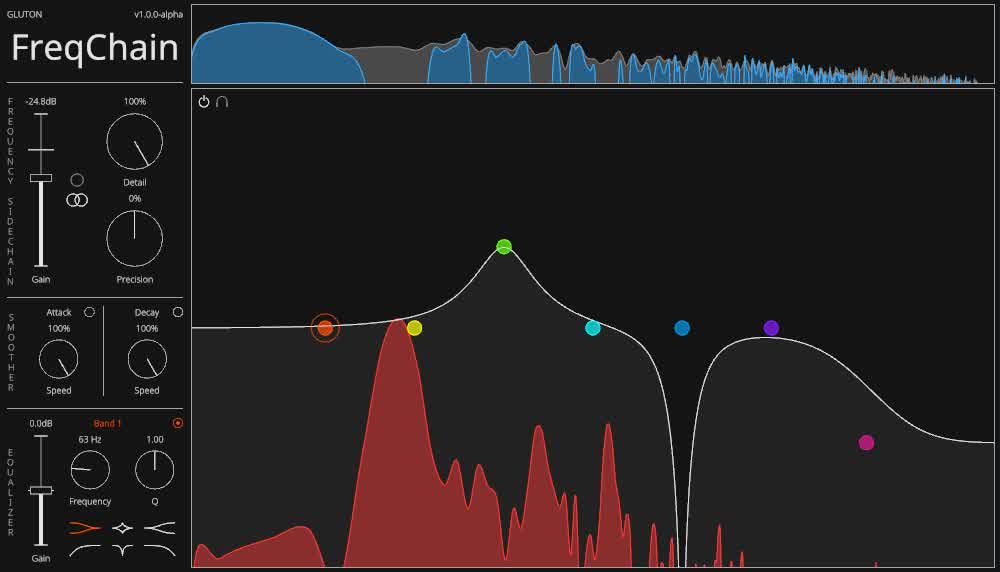Click the FreqChain title logo
The image size is (1000, 572).
tap(95, 48)
